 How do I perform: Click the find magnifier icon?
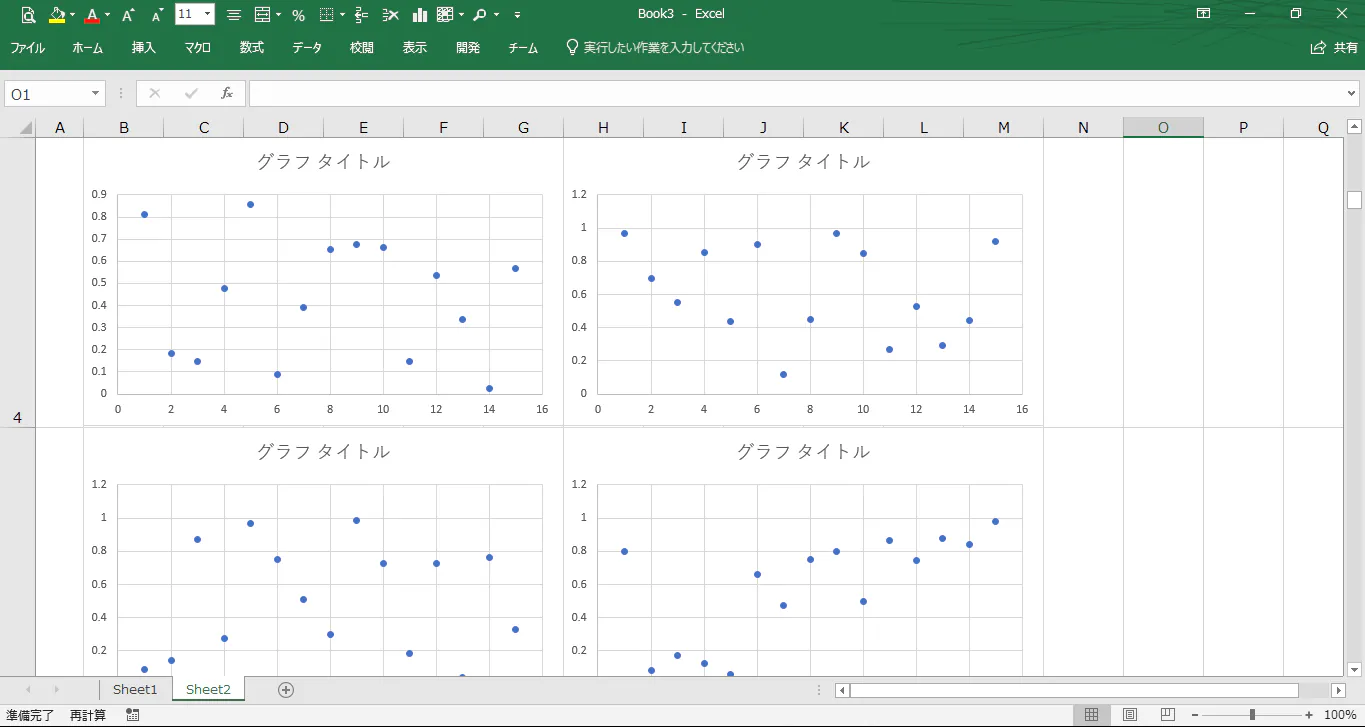click(479, 14)
